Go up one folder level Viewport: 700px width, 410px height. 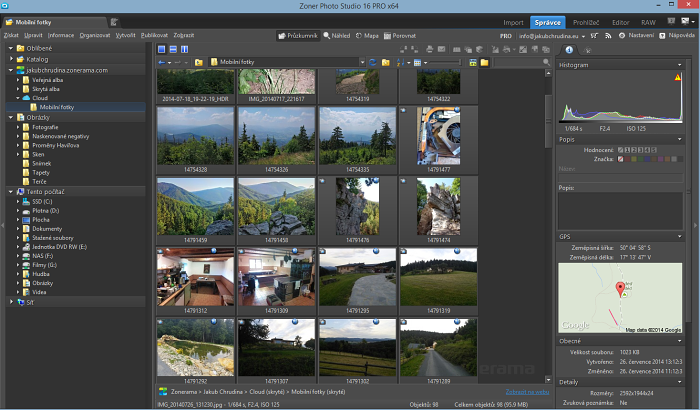[x=199, y=63]
